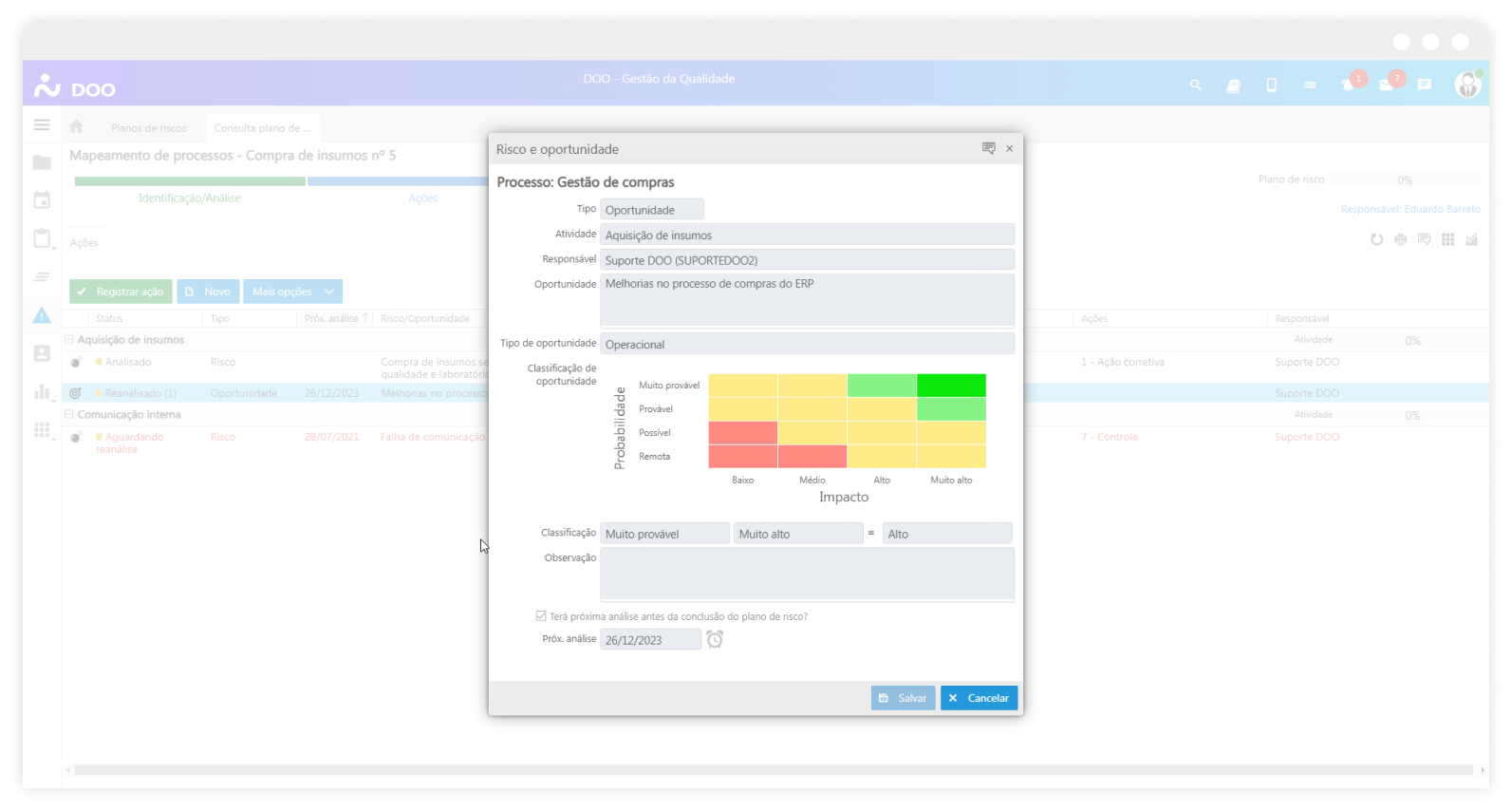This screenshot has height=811, width=1512.
Task: Open the apps grid icon in the sidebar
Action: [42, 430]
